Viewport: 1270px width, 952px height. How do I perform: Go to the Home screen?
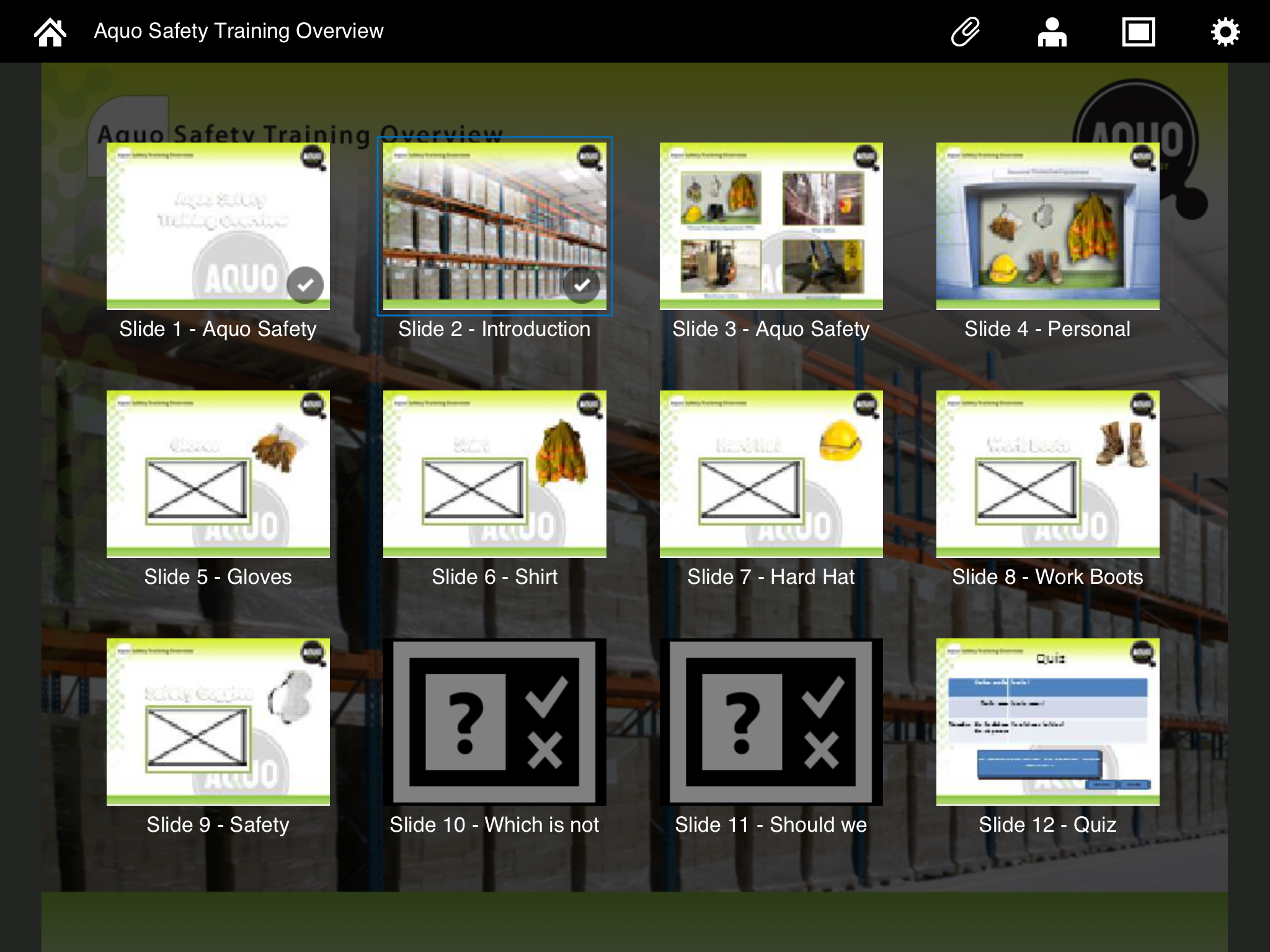click(x=50, y=32)
